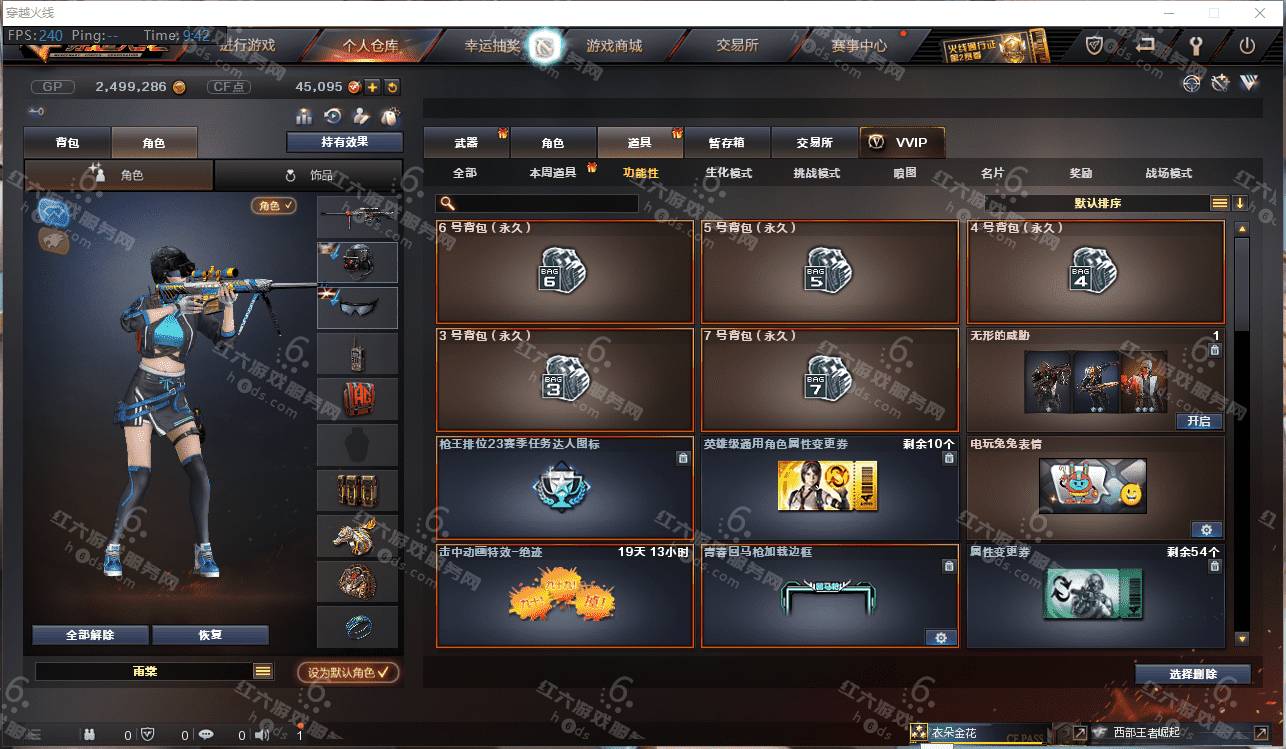
Task: Click the power exit icon at top right
Action: 1247,46
